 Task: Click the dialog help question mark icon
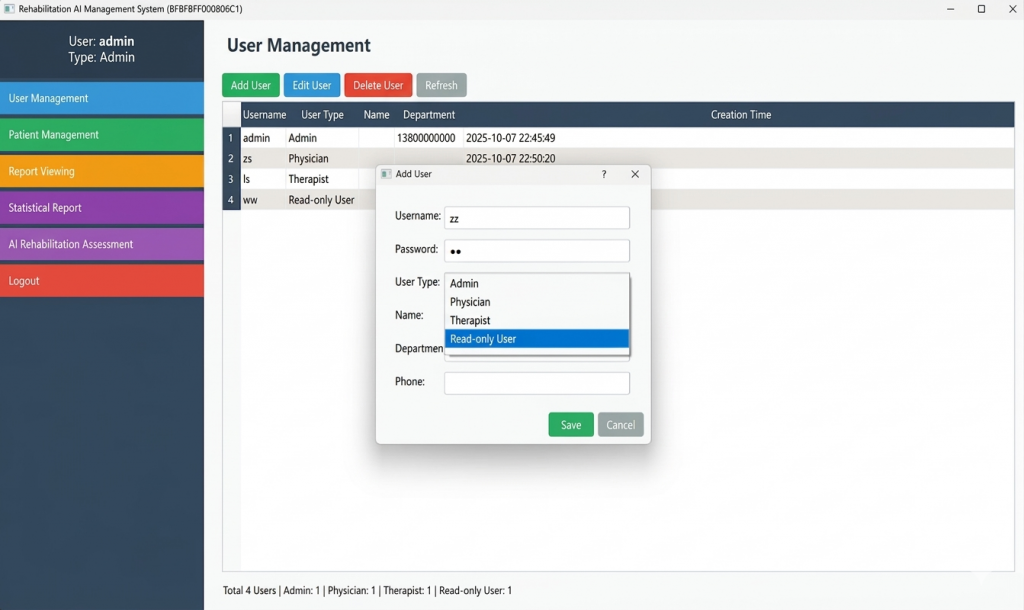[603, 174]
